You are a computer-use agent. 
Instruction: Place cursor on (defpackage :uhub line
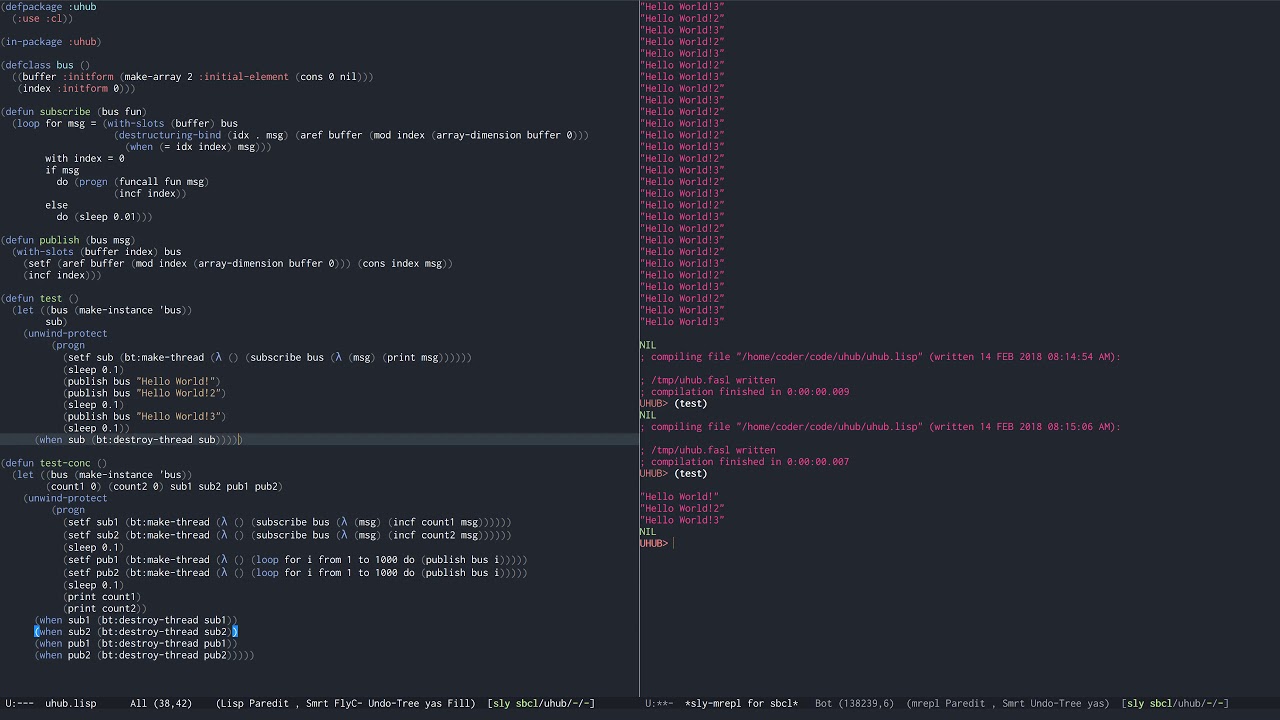49,7
